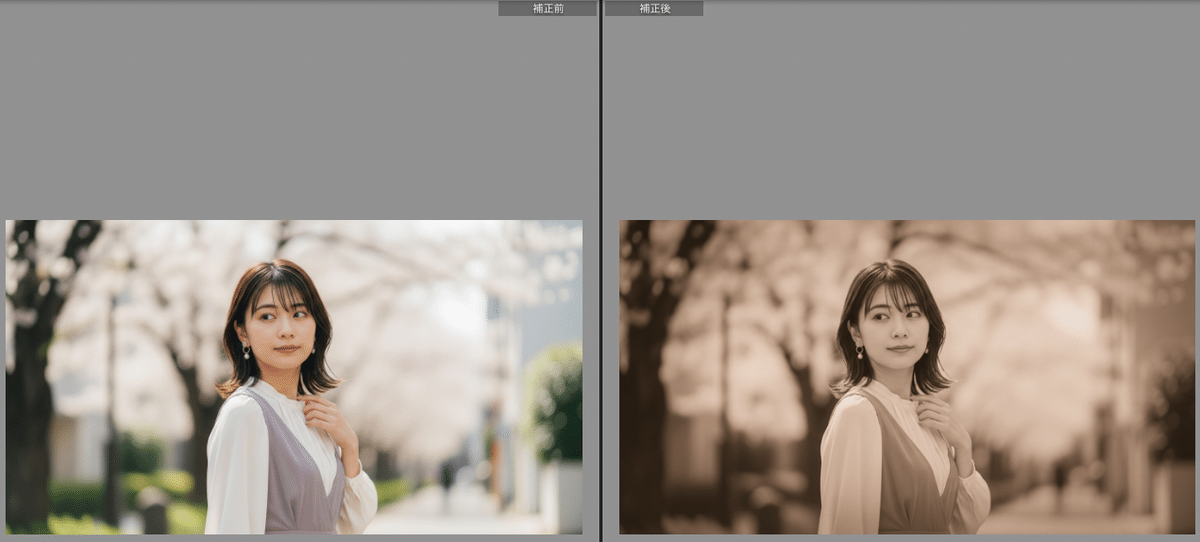
Task: Click the 補正前 (Before) label
Action: click(x=547, y=8)
